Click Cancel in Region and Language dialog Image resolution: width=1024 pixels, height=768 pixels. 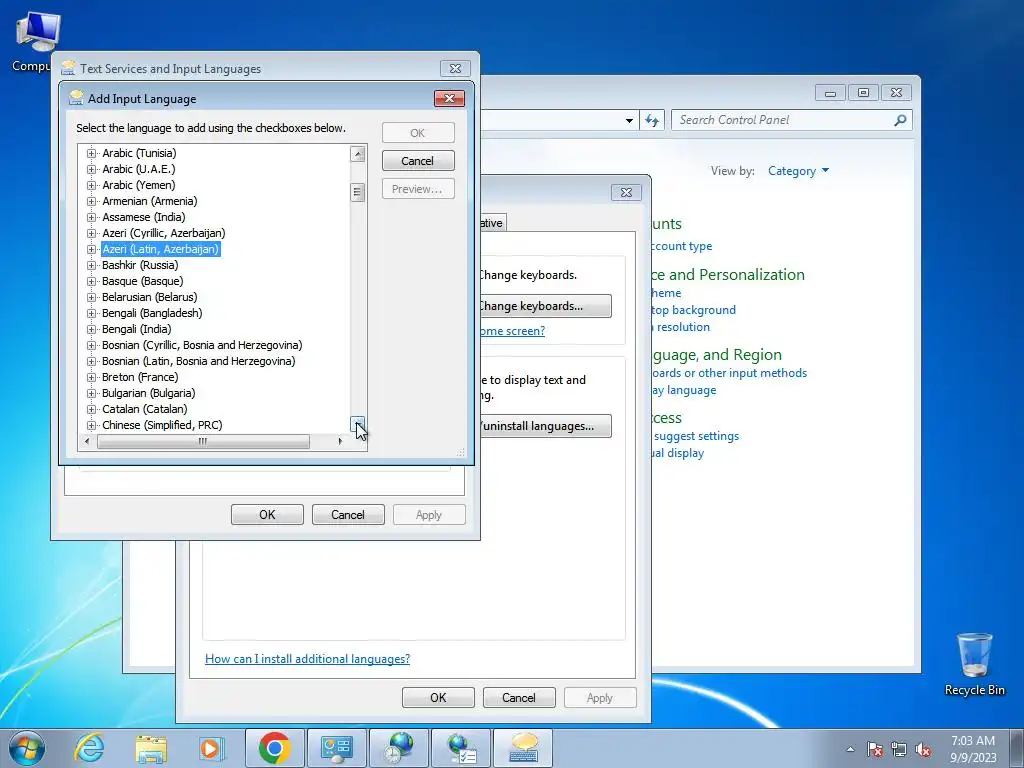pyautogui.click(x=519, y=697)
